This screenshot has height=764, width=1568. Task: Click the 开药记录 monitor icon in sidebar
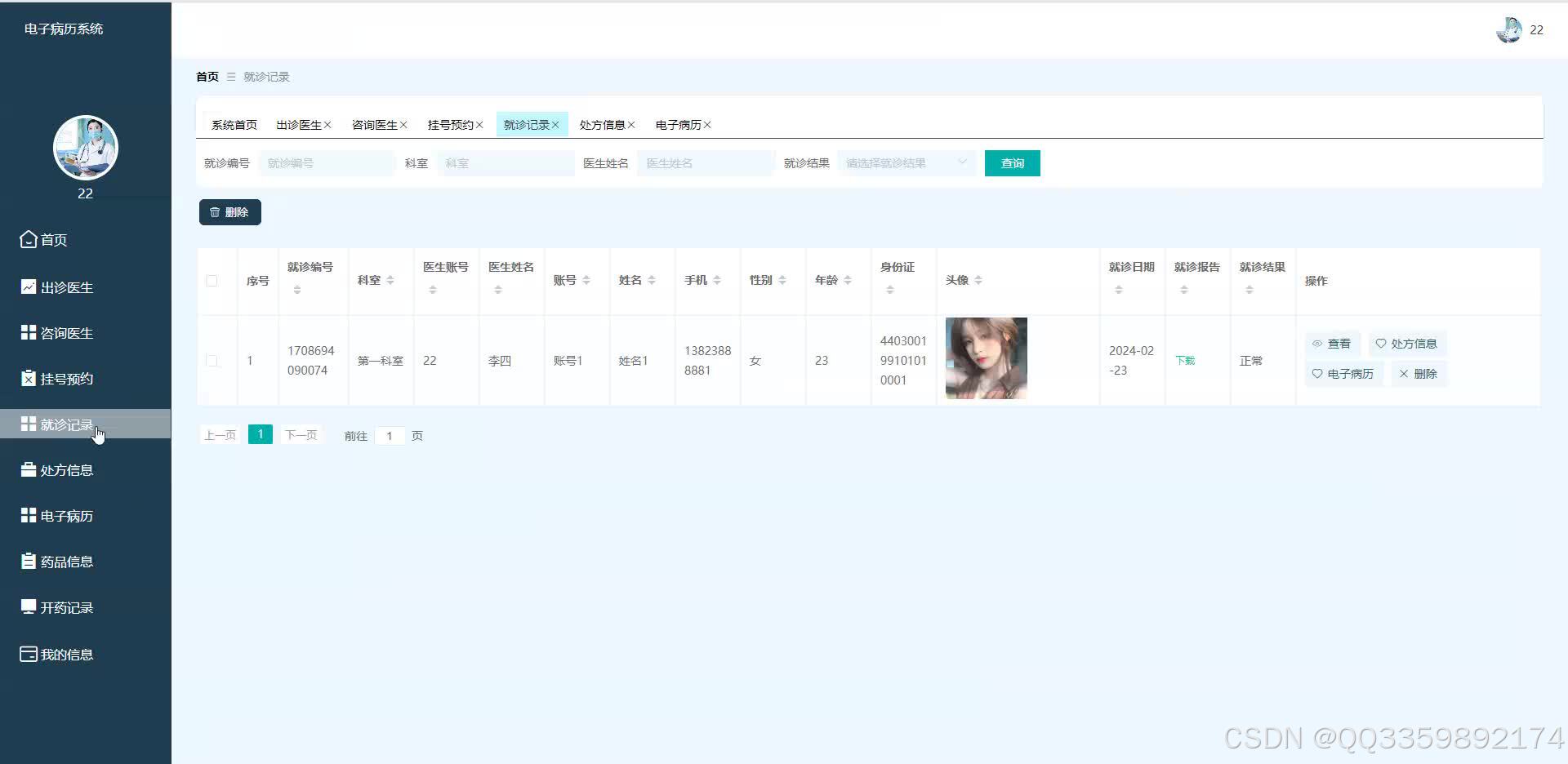pos(29,606)
